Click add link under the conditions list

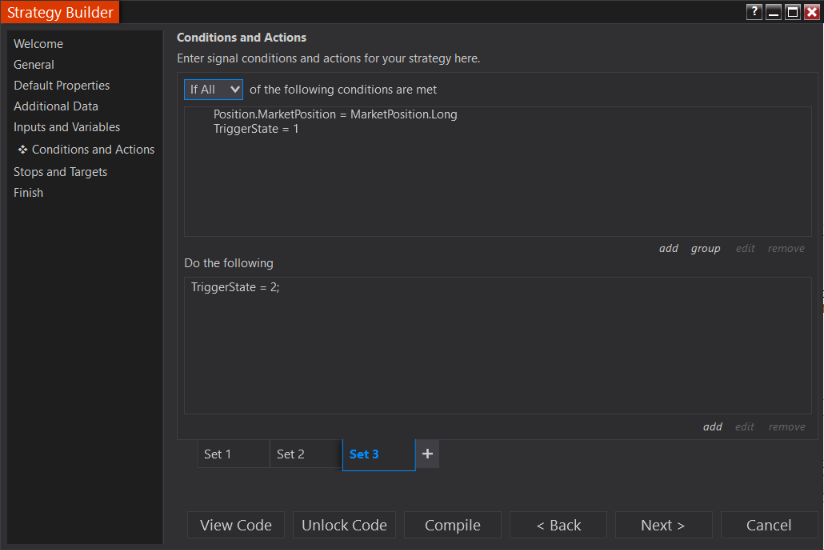[668, 248]
